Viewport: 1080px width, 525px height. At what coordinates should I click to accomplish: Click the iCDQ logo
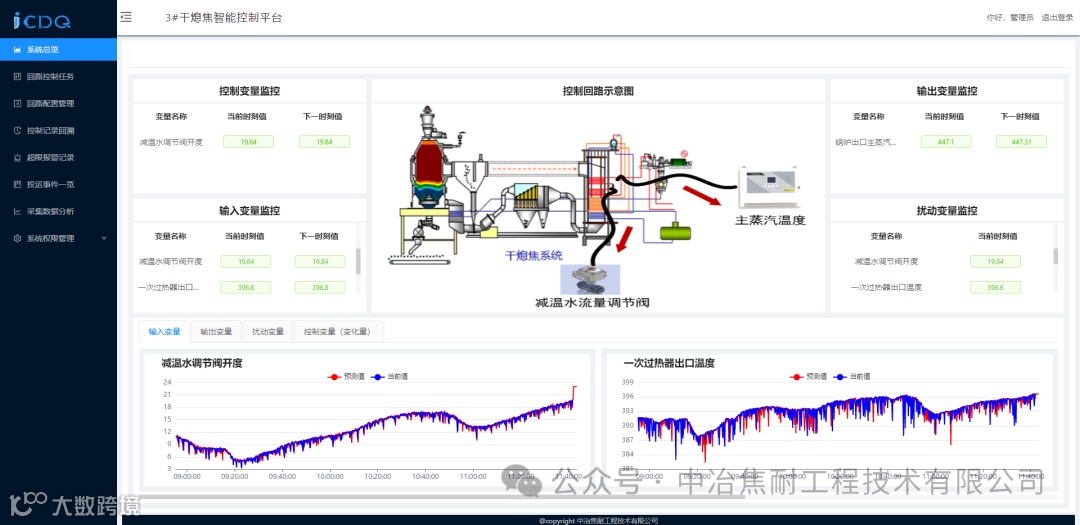(x=42, y=21)
